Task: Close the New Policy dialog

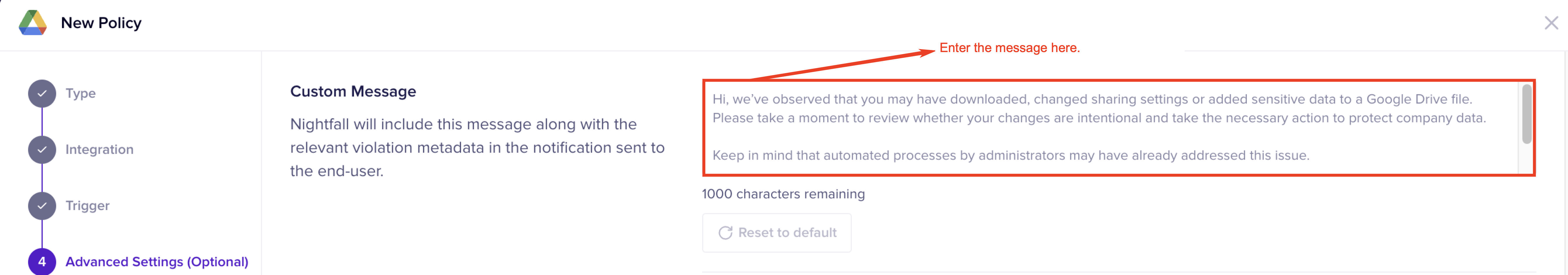Action: (1551, 23)
